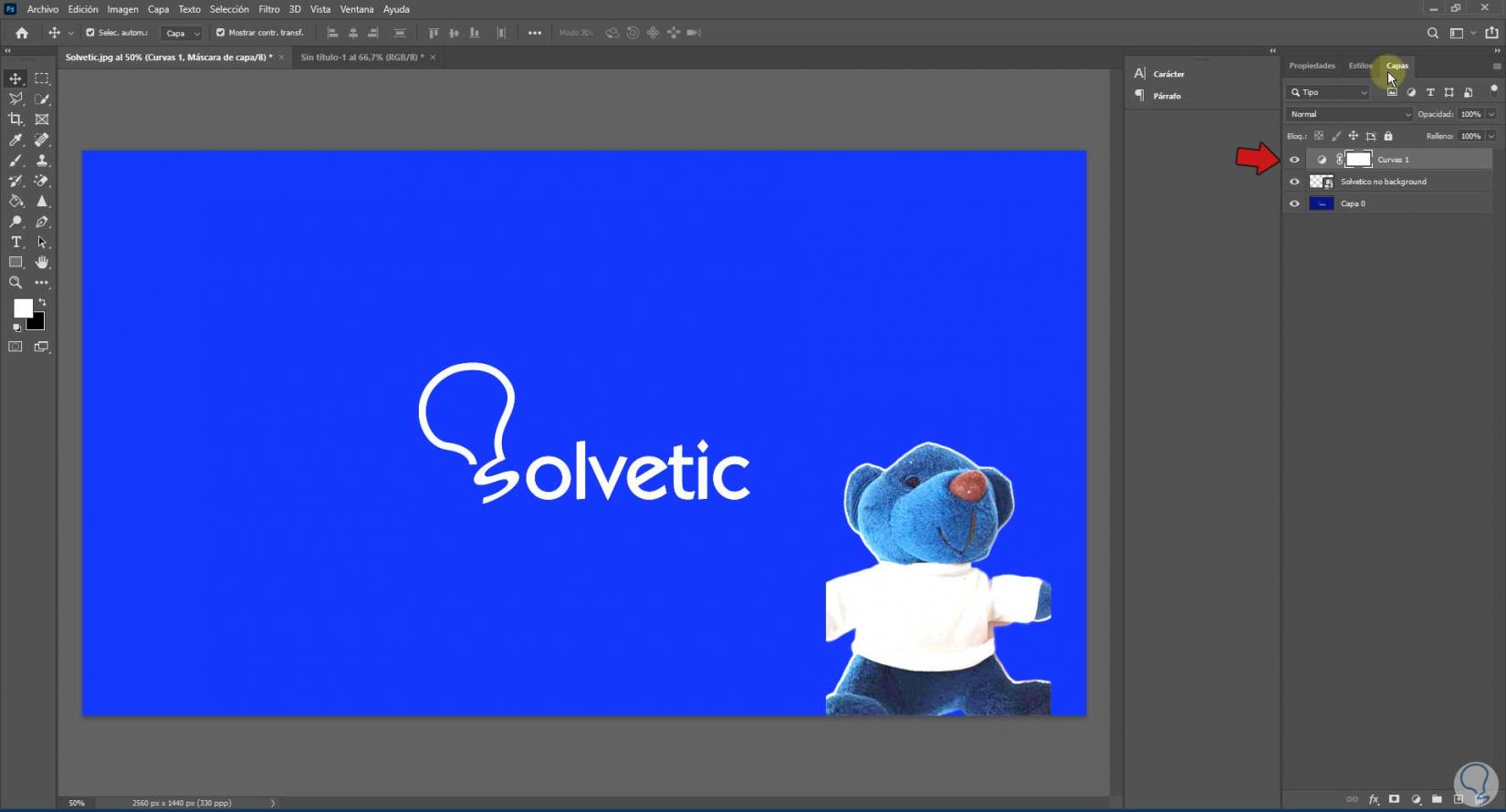Open the Layers panel options menu

pyautogui.click(x=1497, y=67)
